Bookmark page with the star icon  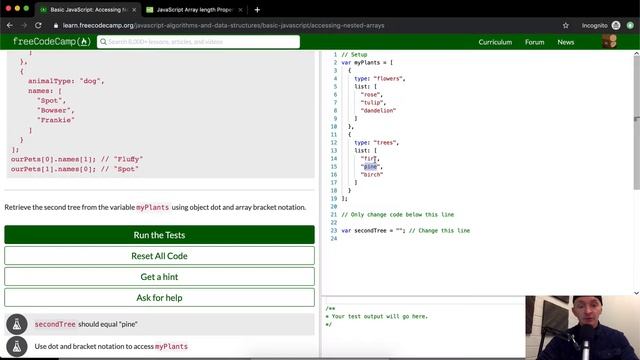point(565,25)
